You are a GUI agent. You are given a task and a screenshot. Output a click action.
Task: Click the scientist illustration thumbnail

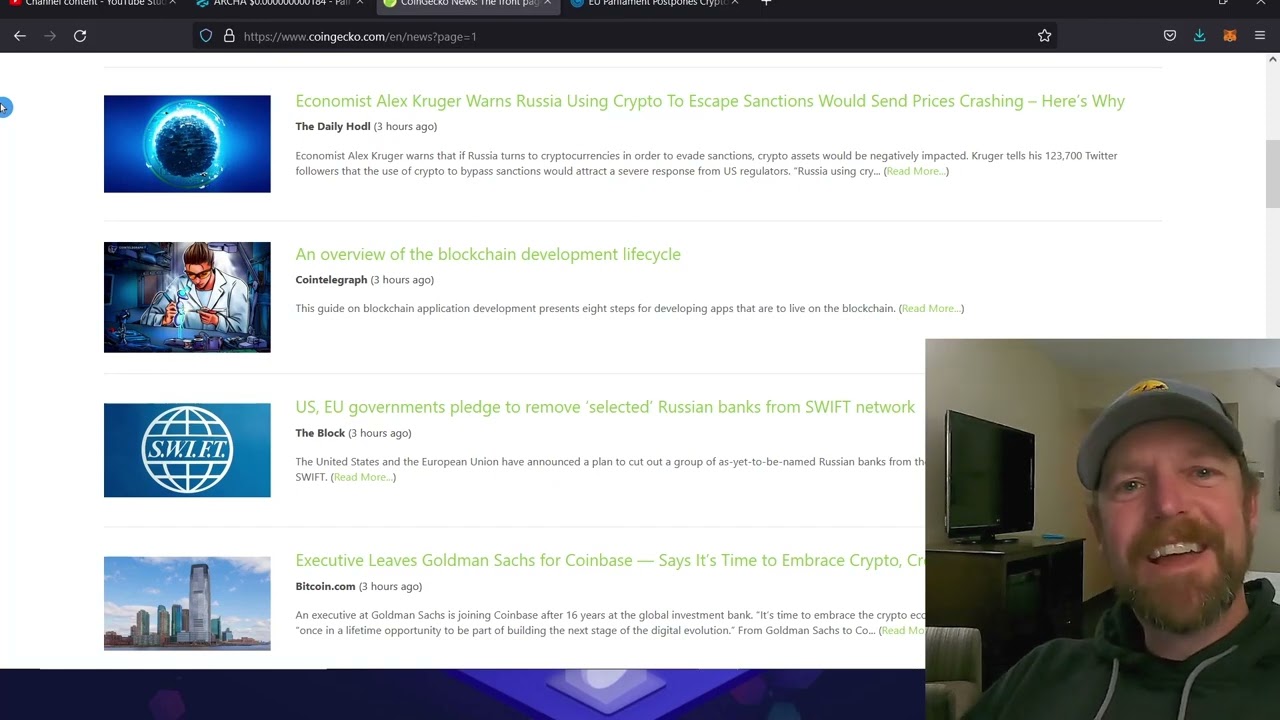click(187, 297)
